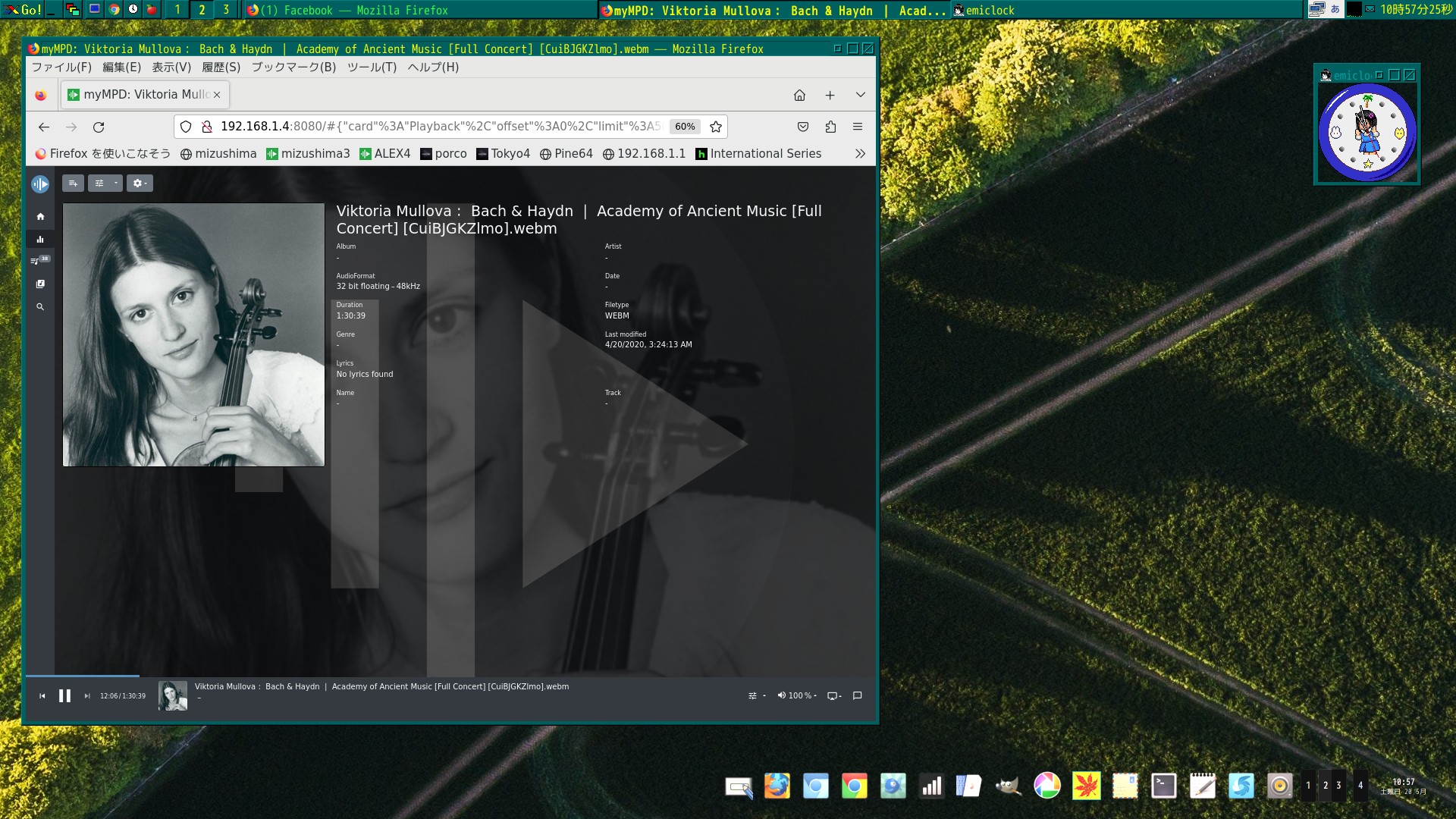Go to the previous track
This screenshot has width=1456, height=819.
pos(42,696)
